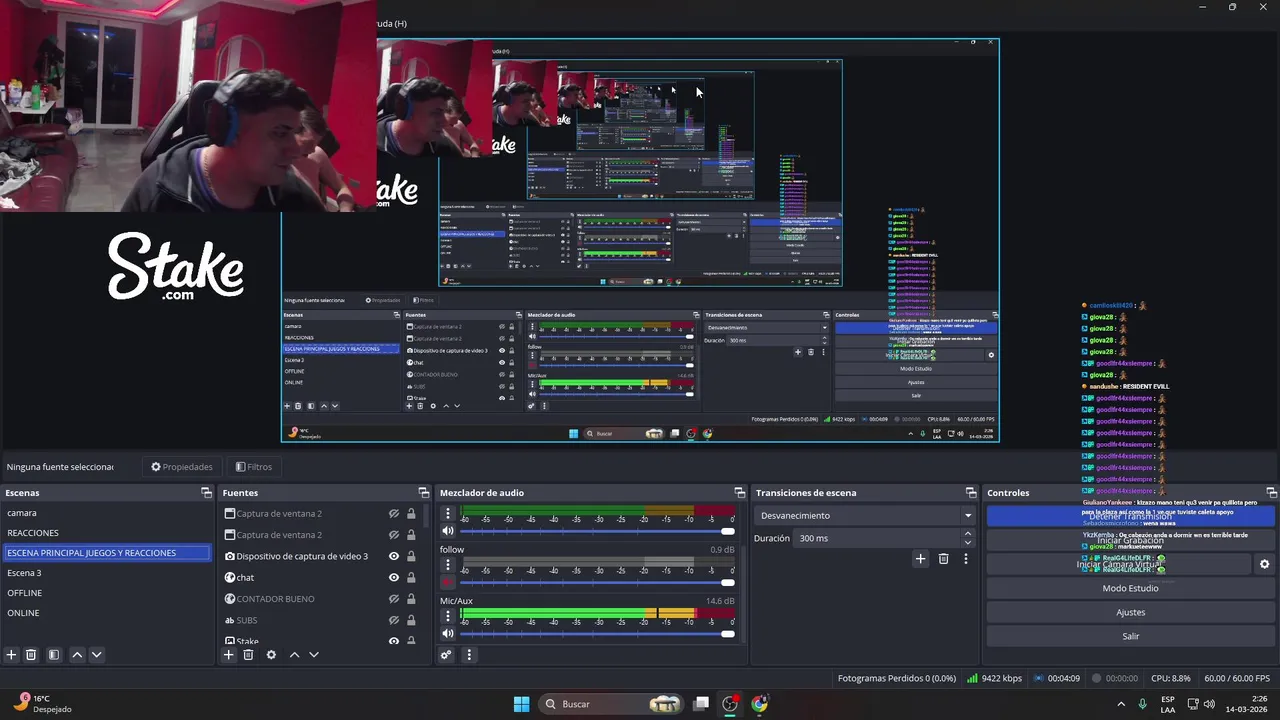
Task: Show the CONTADOR BUENO source
Action: 394,599
